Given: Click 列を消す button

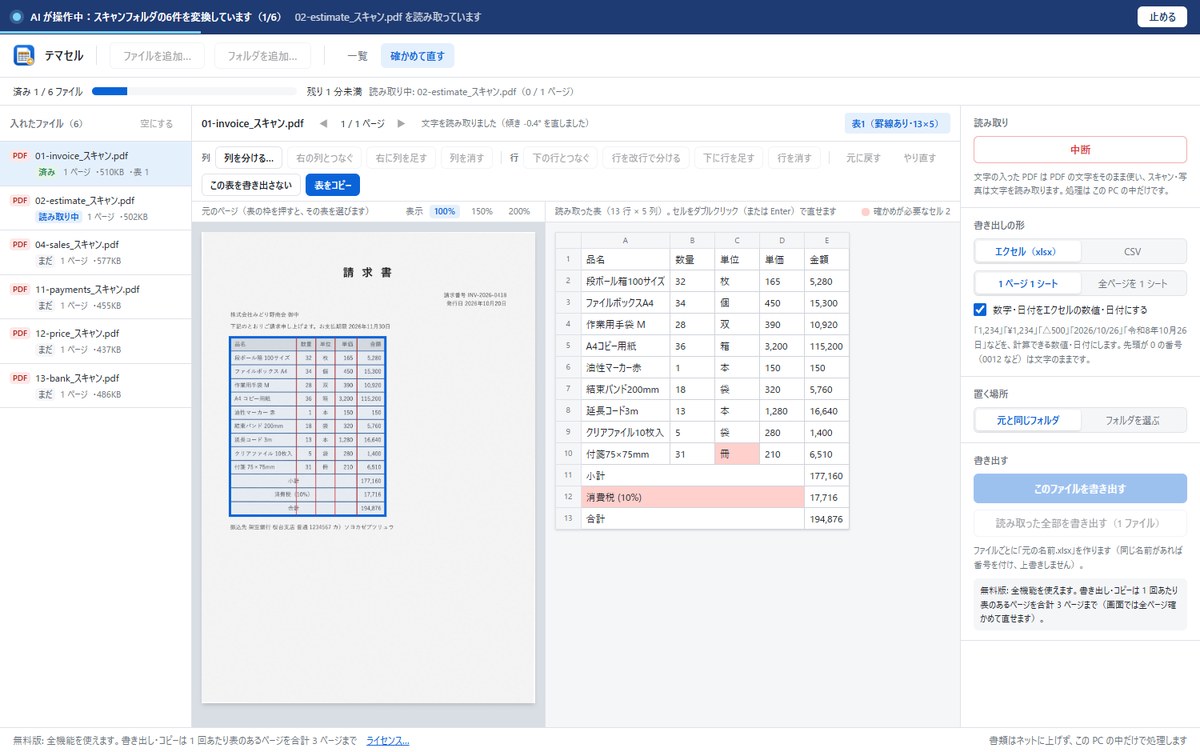Looking at the screenshot, I should tap(467, 158).
